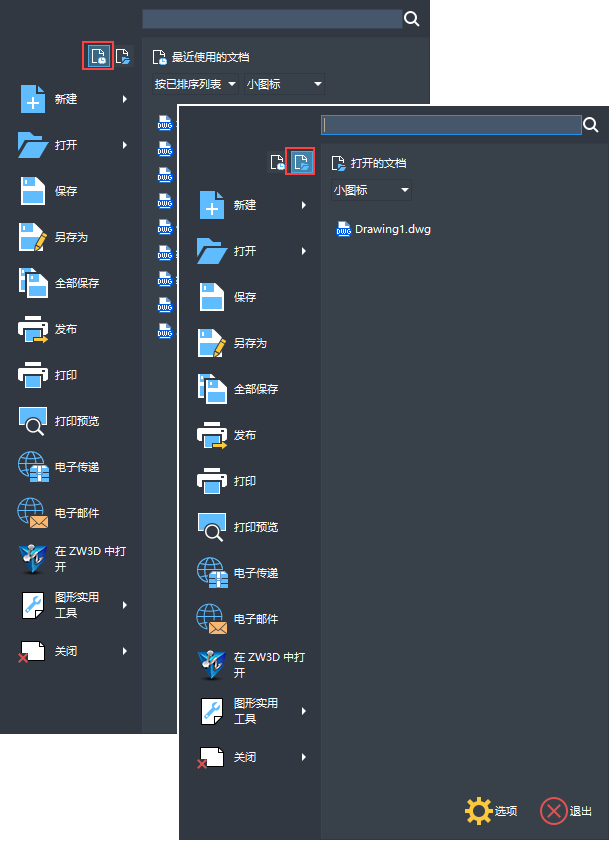Open 在 ZW3D 中打开 in the front menu
Image resolution: width=611 pixels, height=842 pixels.
click(255, 665)
